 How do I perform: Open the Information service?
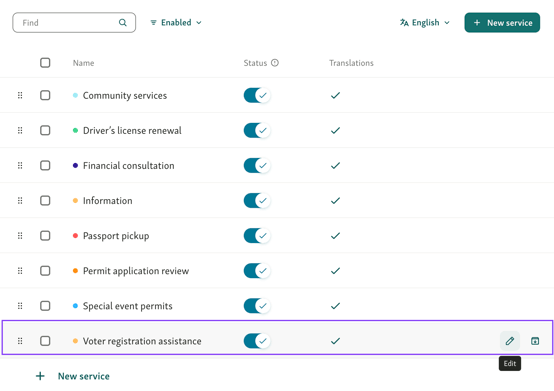(x=108, y=201)
